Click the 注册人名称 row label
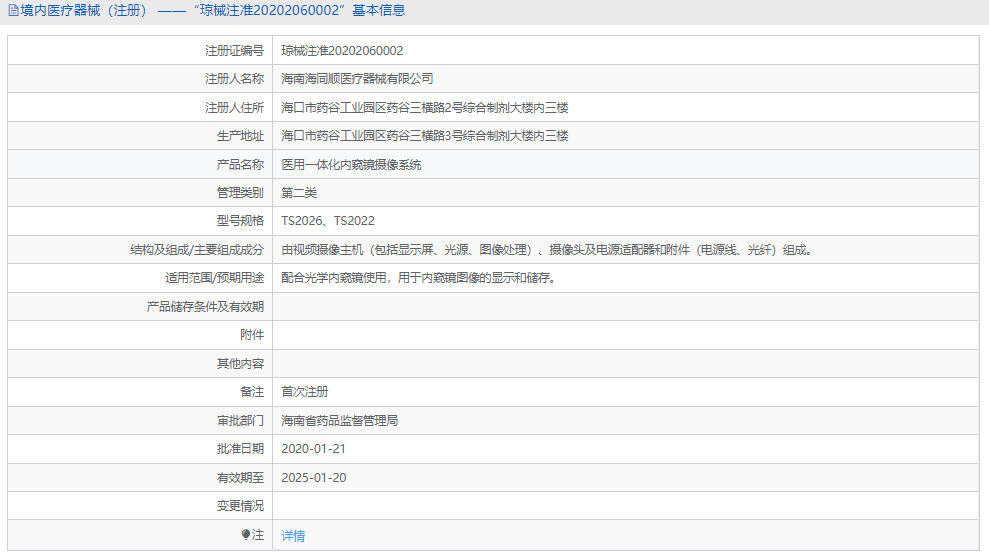The height and width of the screenshot is (556, 989). [x=234, y=79]
